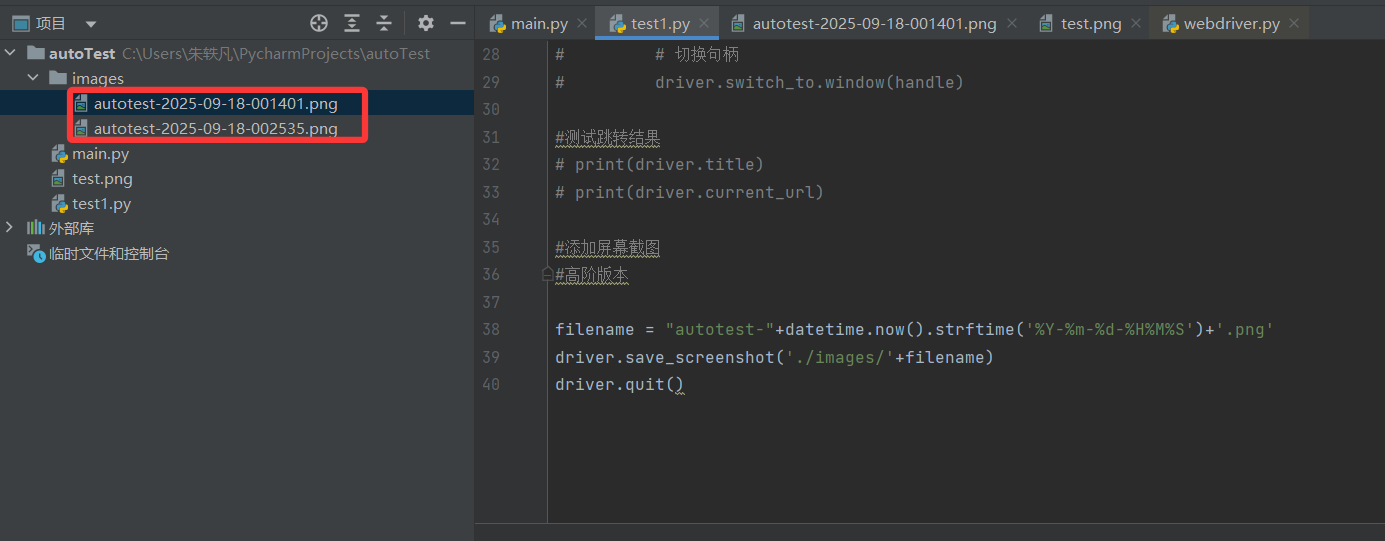Collapse the images folder arrow

33,78
